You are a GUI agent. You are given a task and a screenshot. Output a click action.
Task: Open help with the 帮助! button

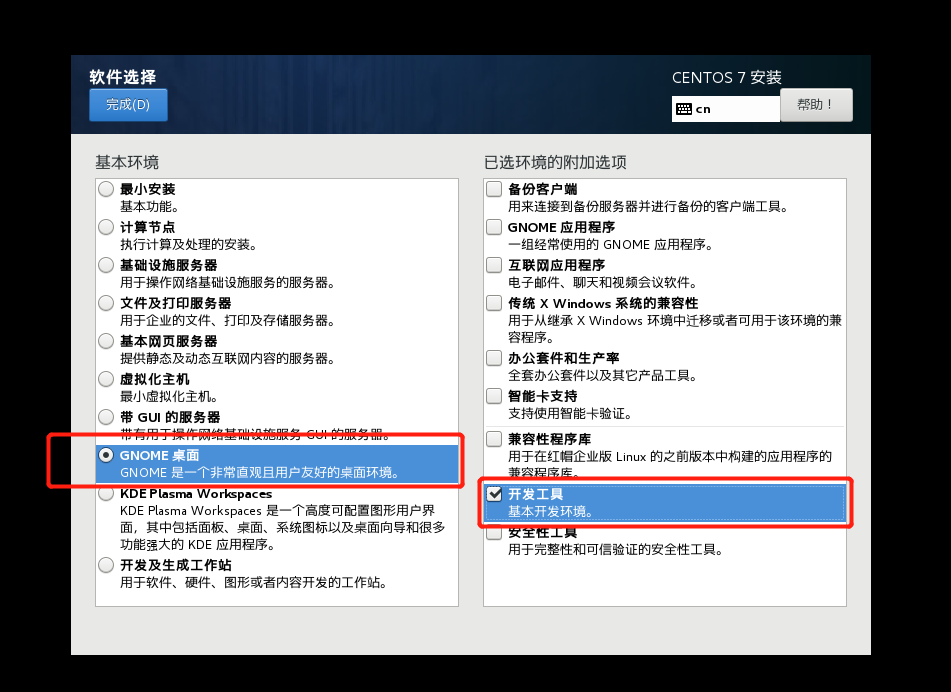click(x=816, y=105)
